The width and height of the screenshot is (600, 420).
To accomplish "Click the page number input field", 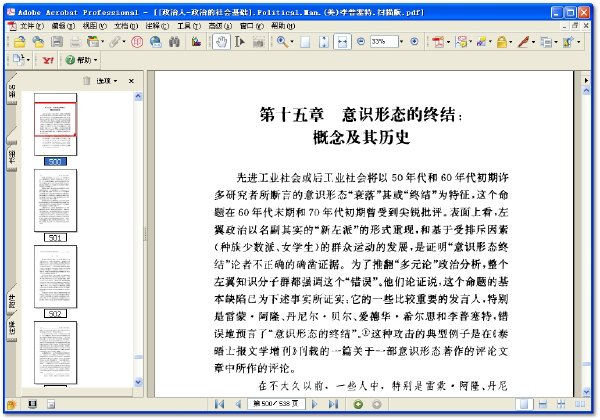I will coord(276,404).
